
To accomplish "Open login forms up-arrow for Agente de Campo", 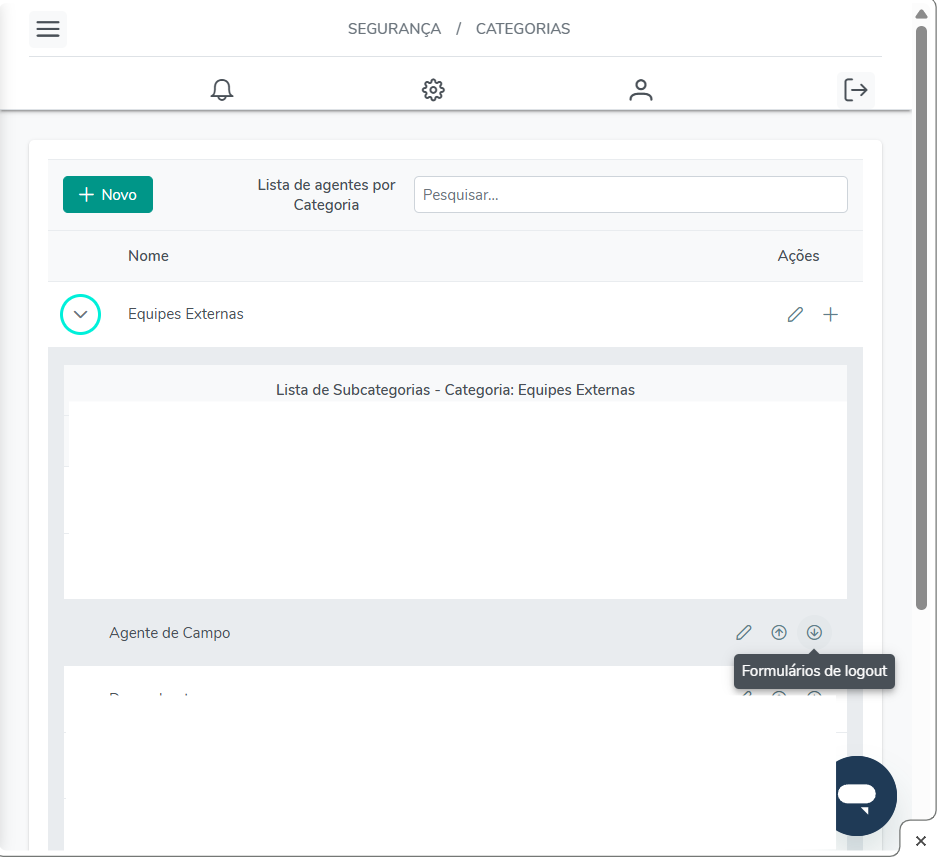I will (779, 633).
